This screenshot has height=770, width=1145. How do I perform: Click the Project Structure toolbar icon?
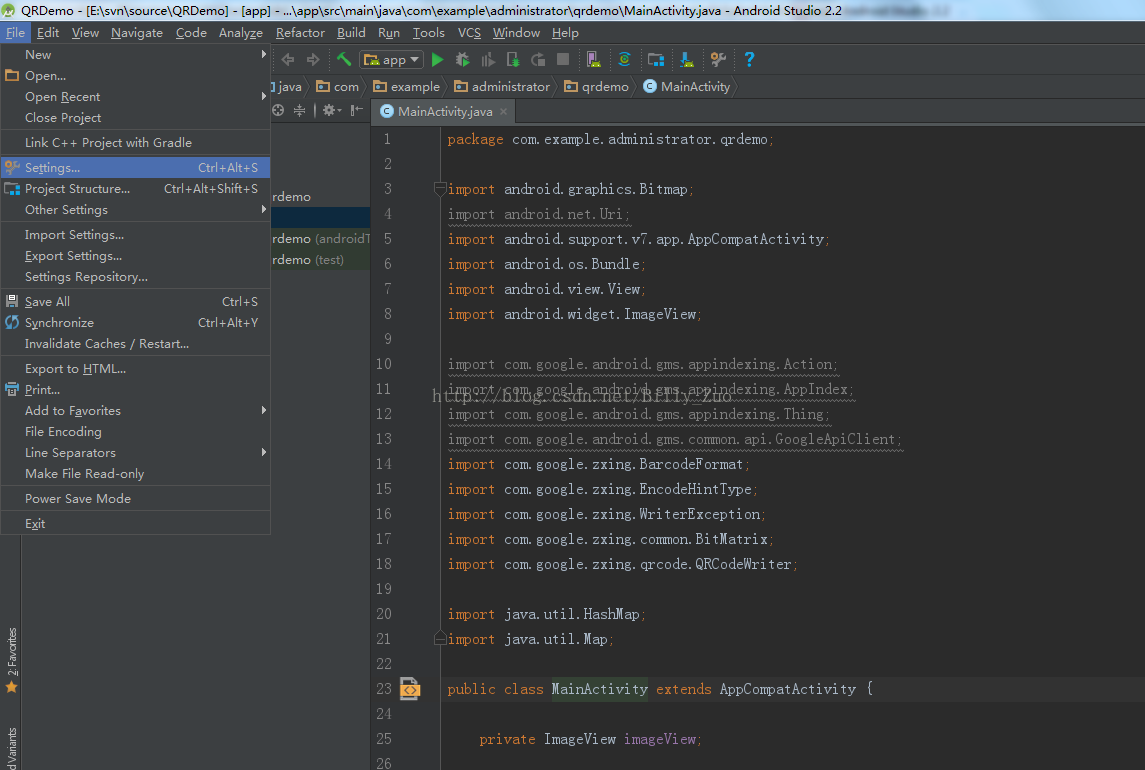pyautogui.click(x=656, y=60)
